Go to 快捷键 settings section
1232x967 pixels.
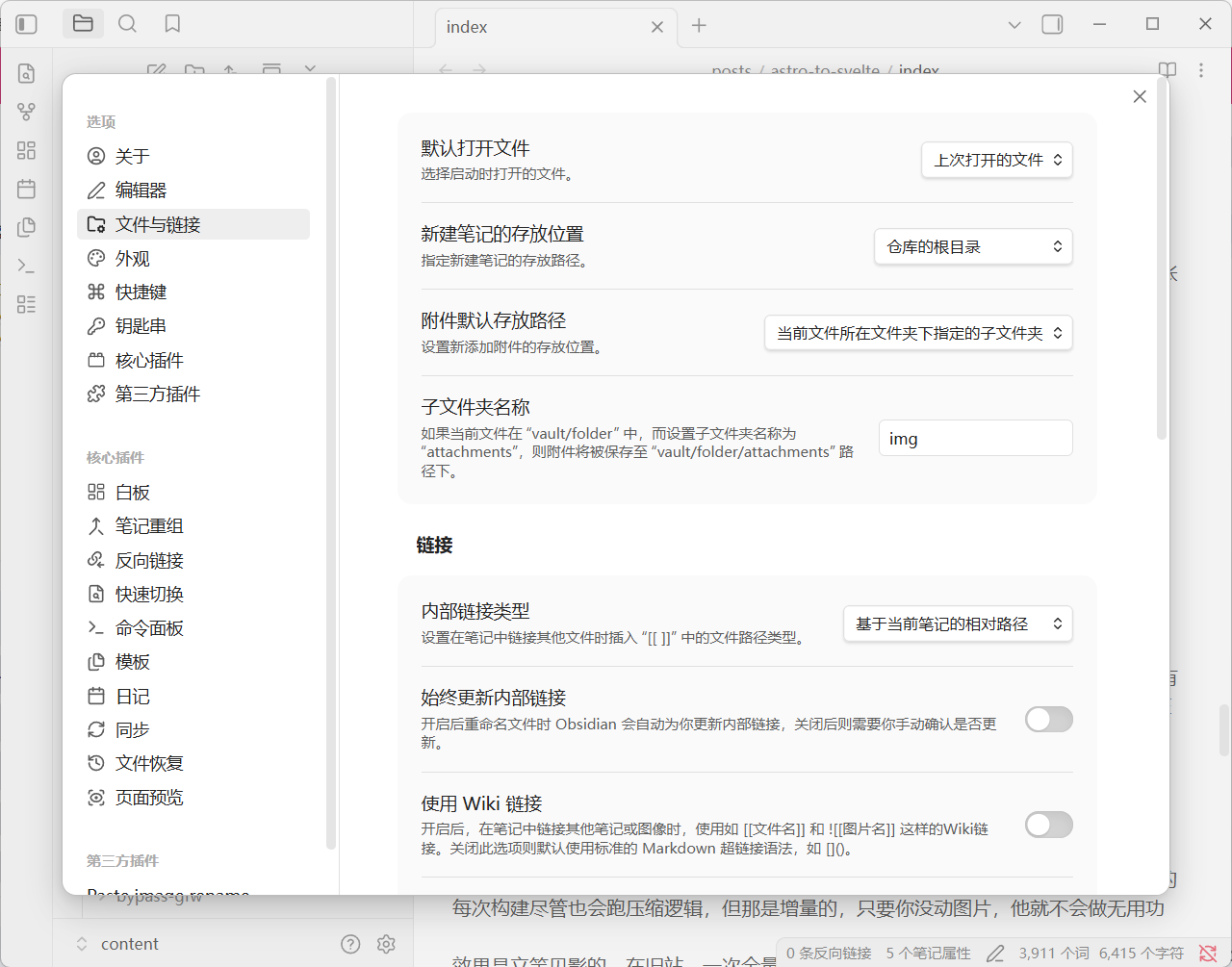(141, 292)
